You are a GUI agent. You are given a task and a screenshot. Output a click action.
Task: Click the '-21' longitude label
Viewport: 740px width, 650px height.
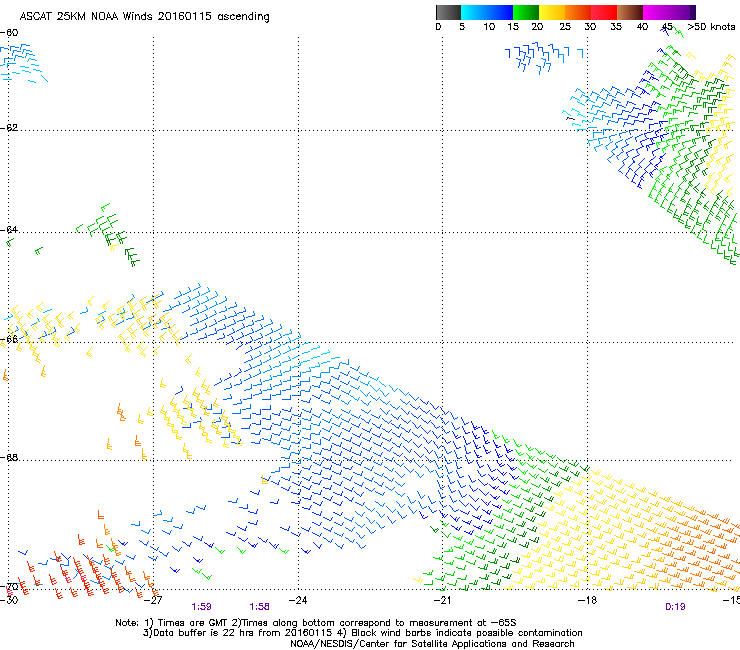442,600
